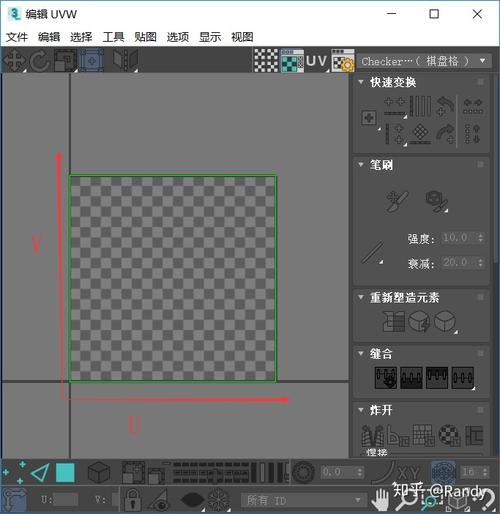This screenshot has height=514, width=500.
Task: Click Align Horizontally to Pivot icon
Action: [395, 107]
